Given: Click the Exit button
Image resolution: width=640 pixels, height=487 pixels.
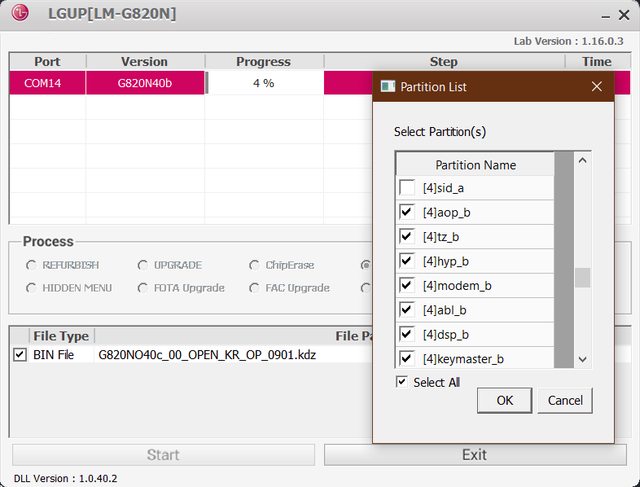Looking at the screenshot, I should tap(474, 455).
